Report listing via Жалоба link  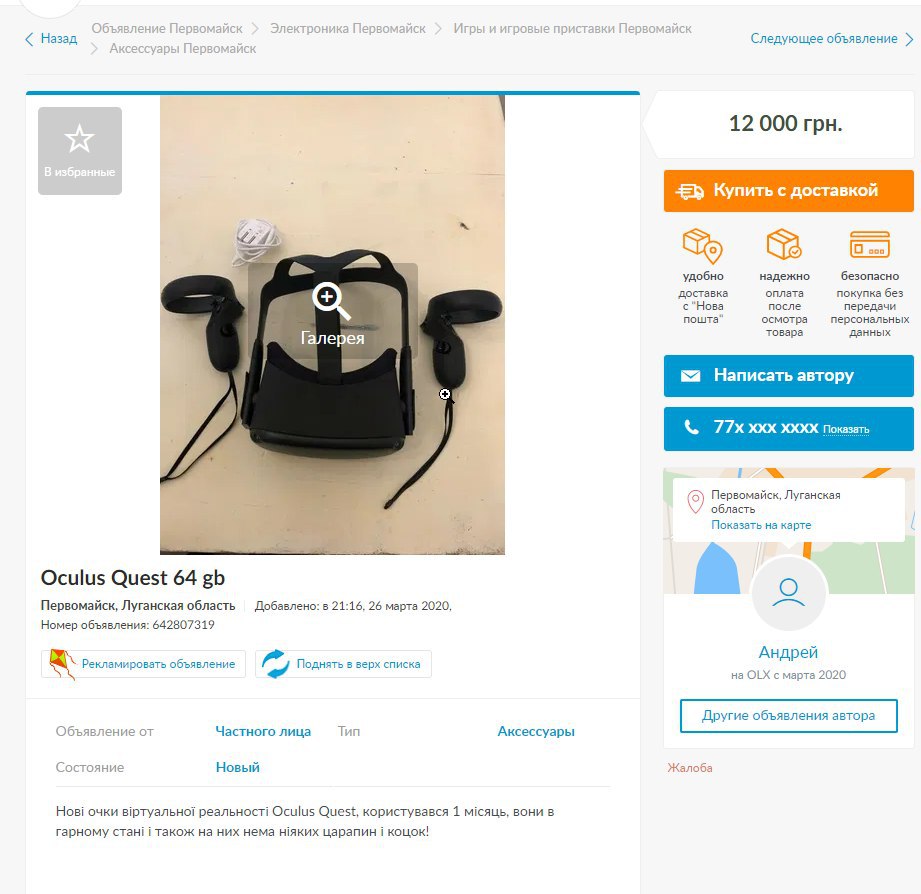[690, 768]
